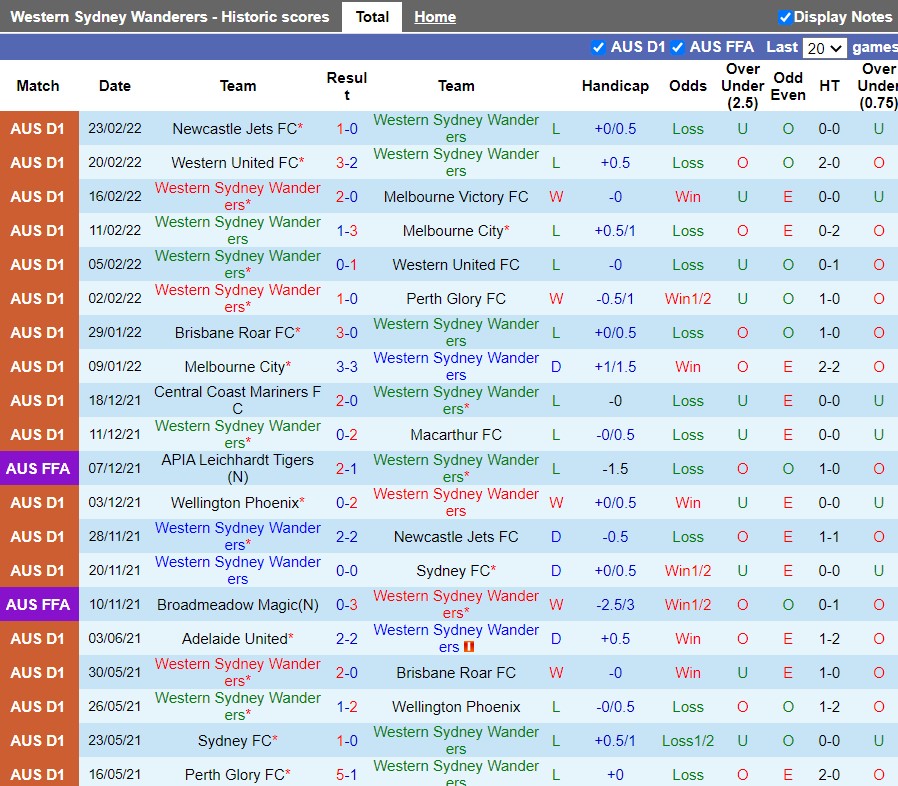Click the Date column header
The width and height of the screenshot is (898, 786).
115,86
